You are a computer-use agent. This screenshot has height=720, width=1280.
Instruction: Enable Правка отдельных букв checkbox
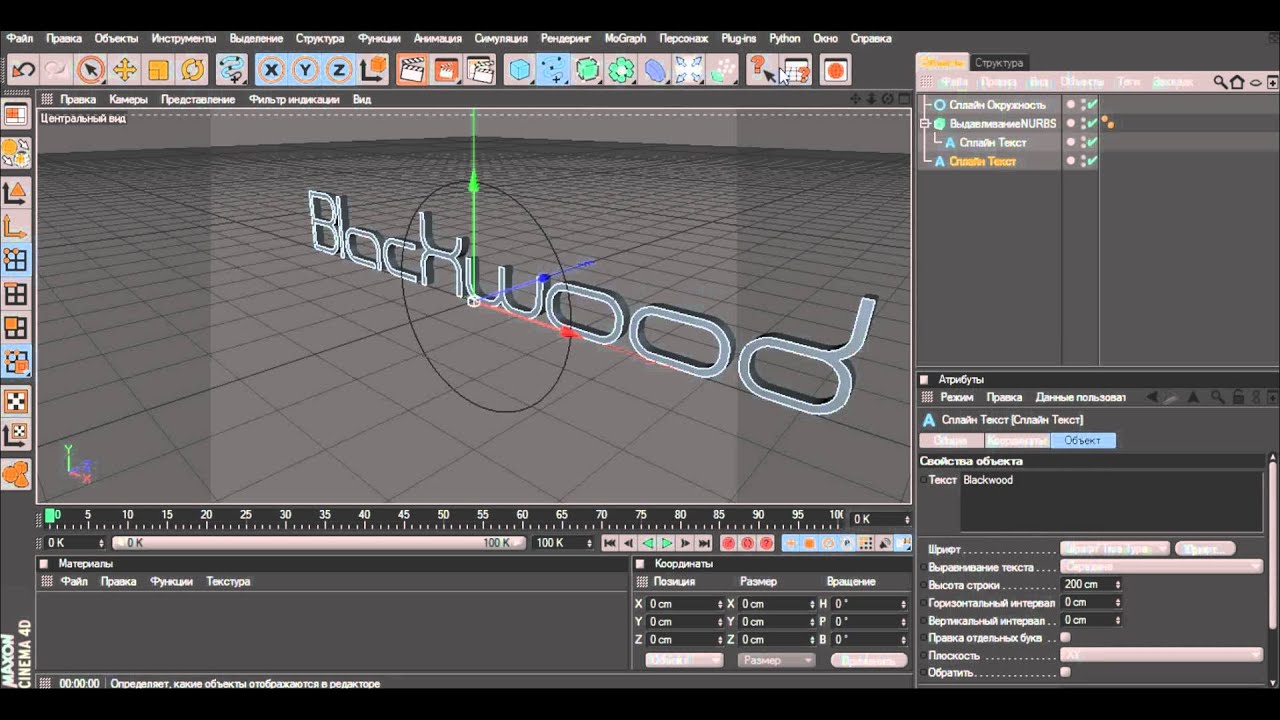1065,637
